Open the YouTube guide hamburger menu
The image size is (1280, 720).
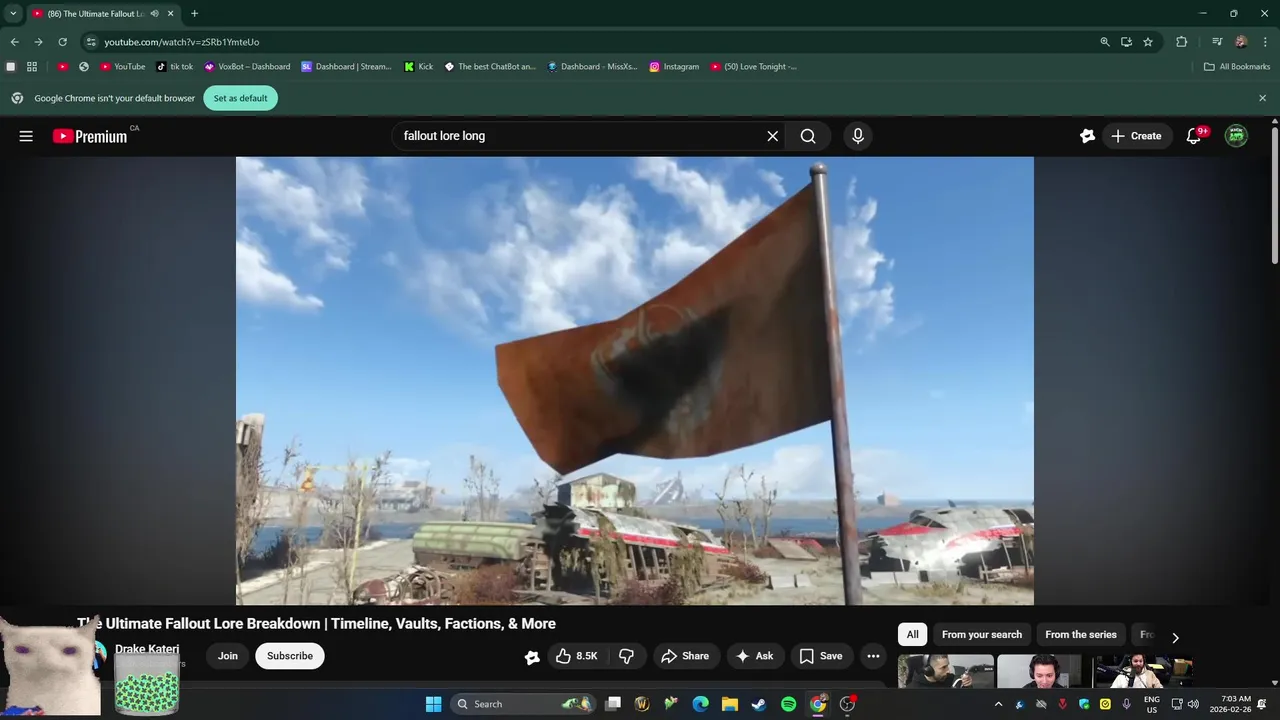pos(26,136)
